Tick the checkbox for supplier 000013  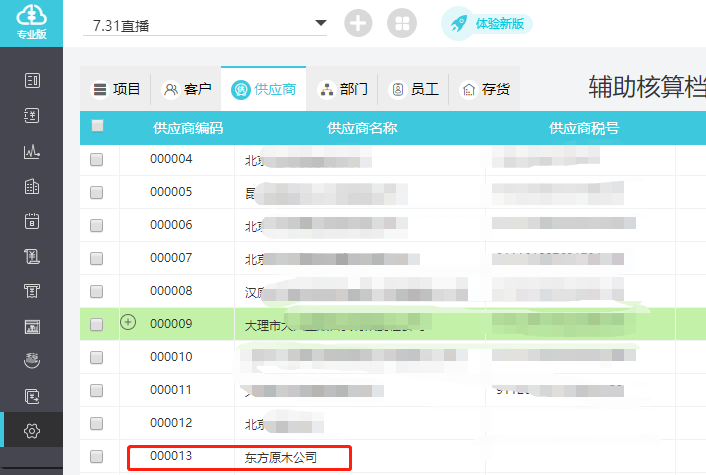(97, 457)
